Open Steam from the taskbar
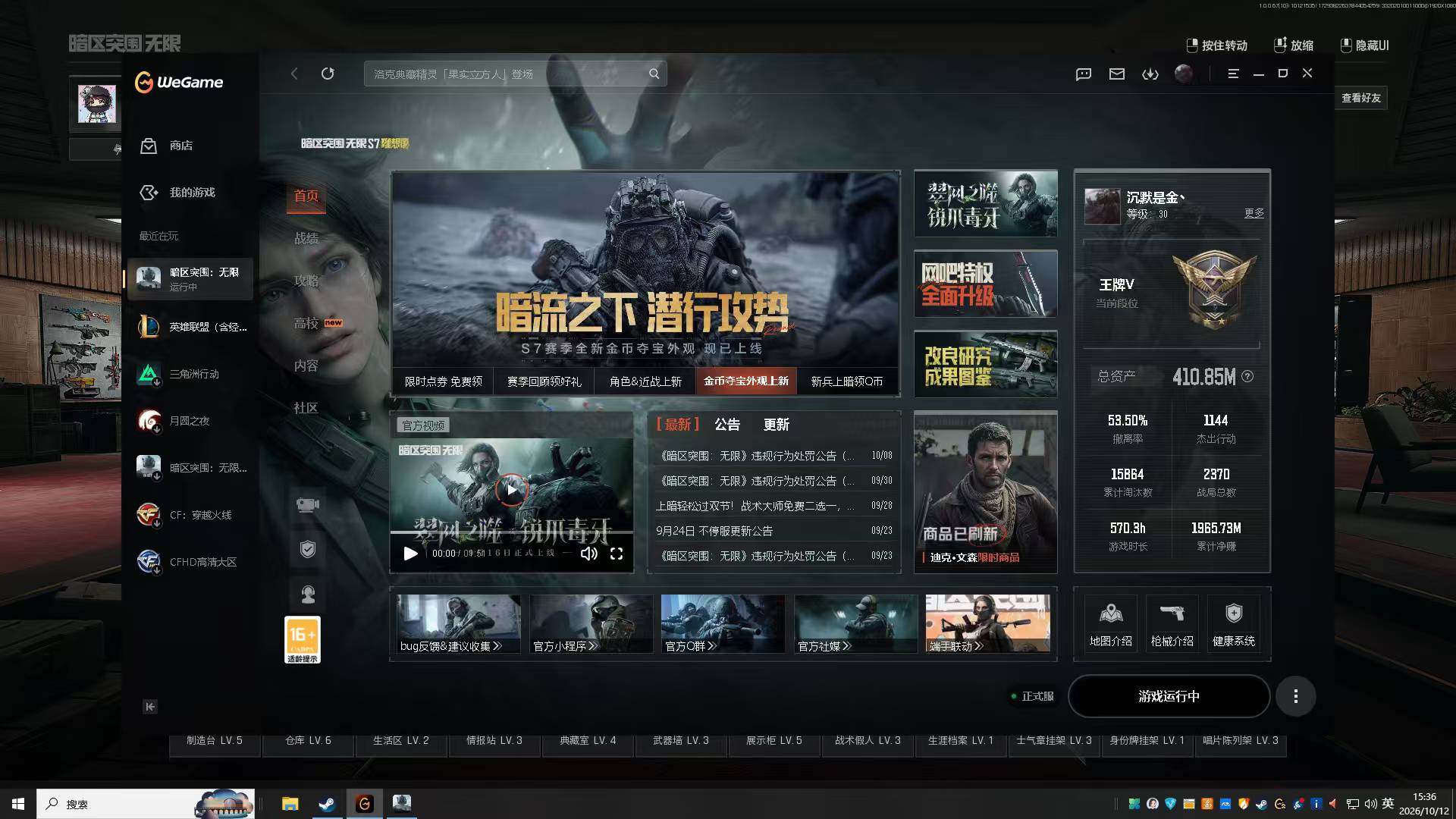Viewport: 1456px width, 819px height. pos(327,804)
